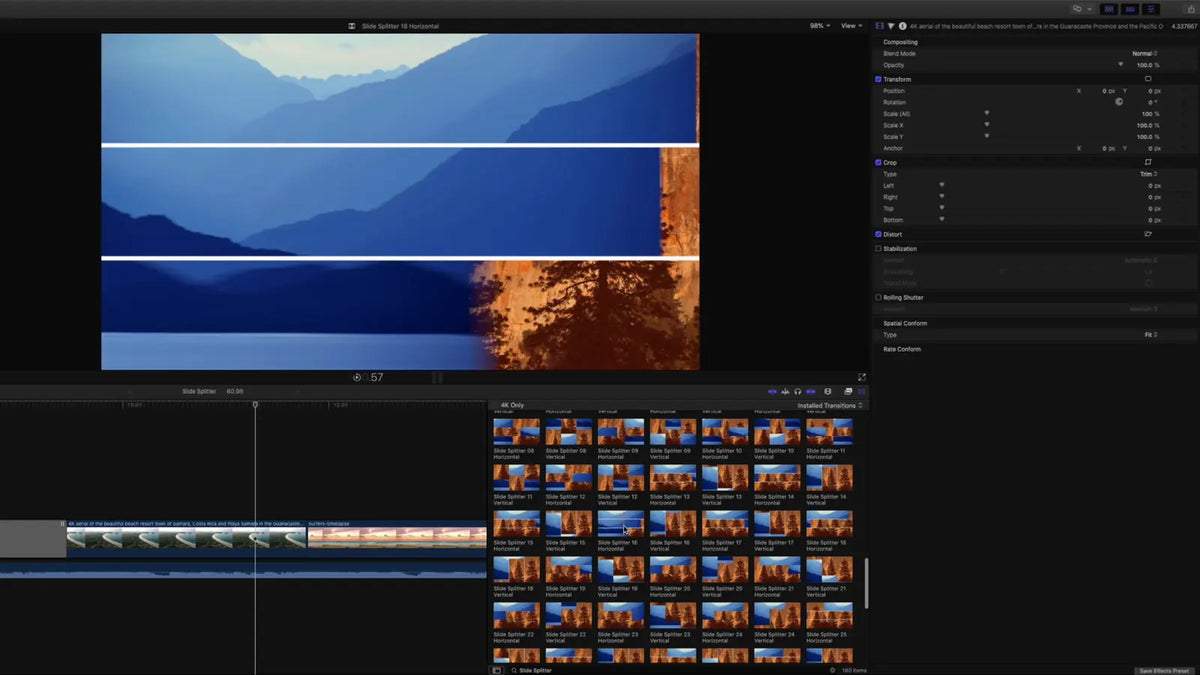This screenshot has height=675, width=1200.
Task: Toggle snapping in timeline toolbar
Action: coord(811,392)
